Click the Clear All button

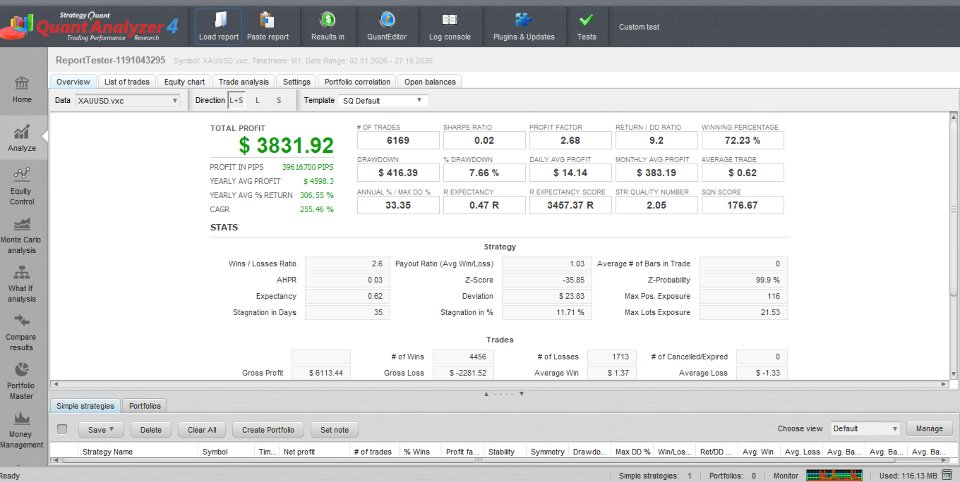point(202,430)
